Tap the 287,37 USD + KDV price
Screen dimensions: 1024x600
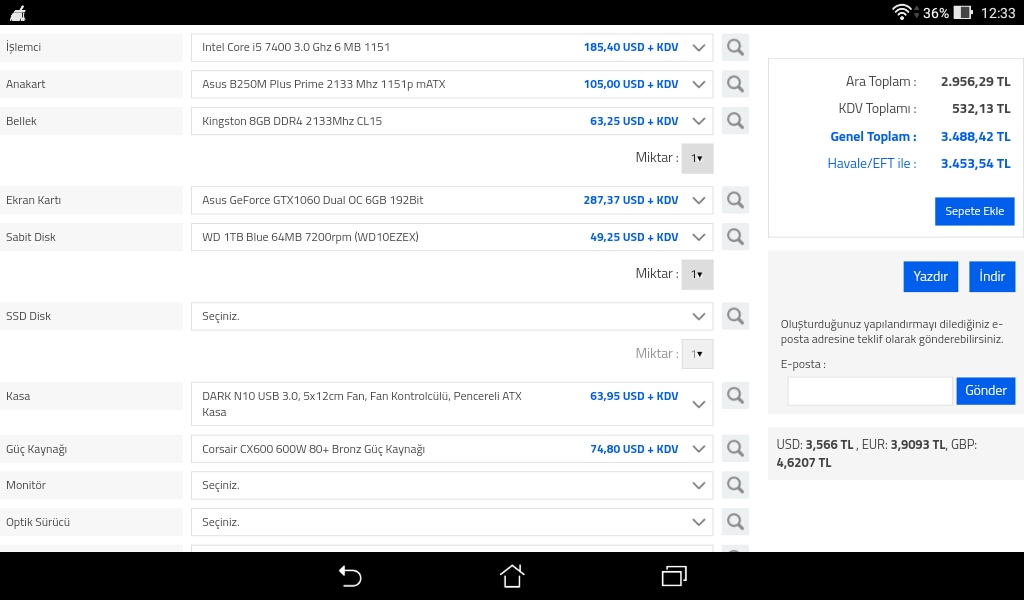(631, 200)
